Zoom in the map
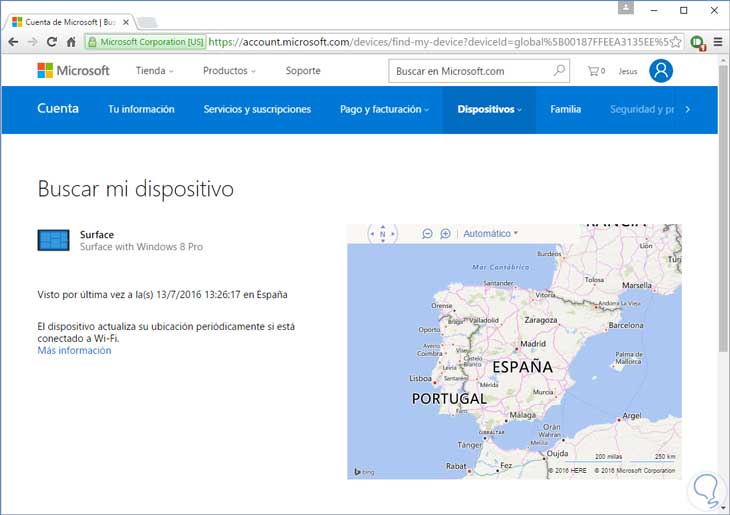This screenshot has width=730, height=515. pyautogui.click(x=445, y=233)
